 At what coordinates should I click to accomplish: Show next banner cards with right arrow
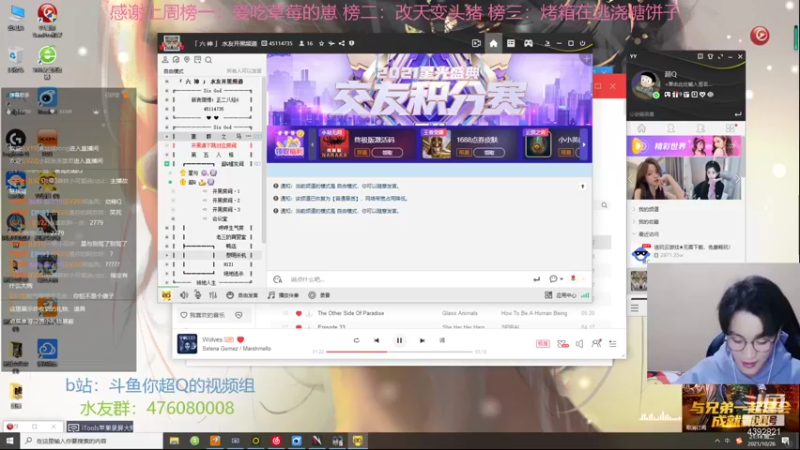pyautogui.click(x=584, y=145)
